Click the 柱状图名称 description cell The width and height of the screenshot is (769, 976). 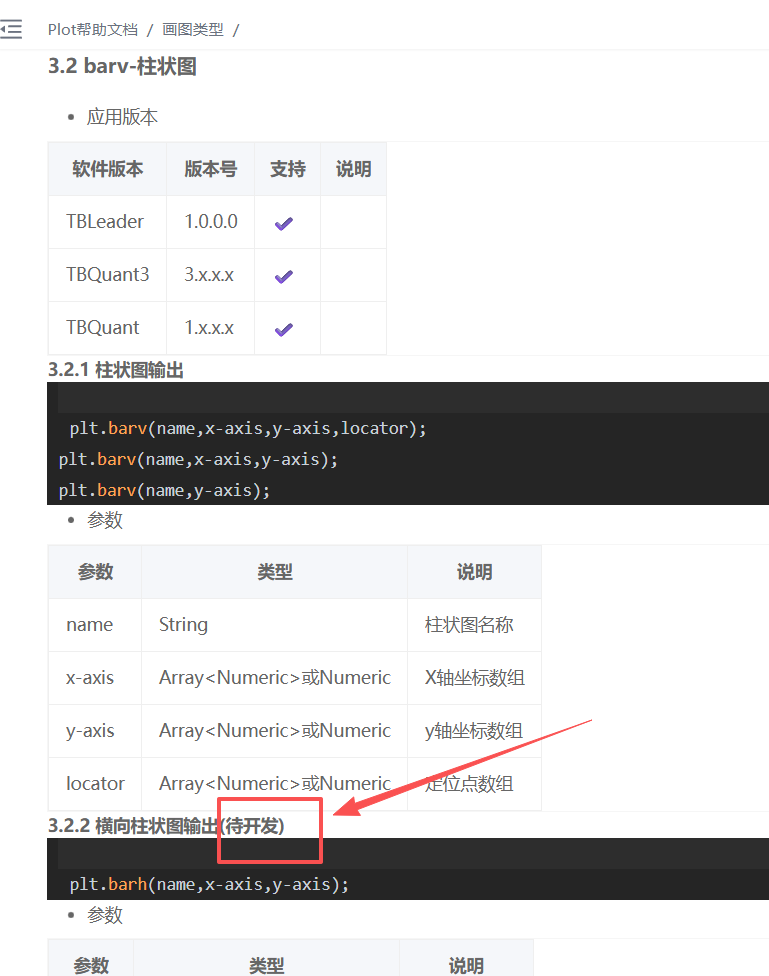[469, 625]
